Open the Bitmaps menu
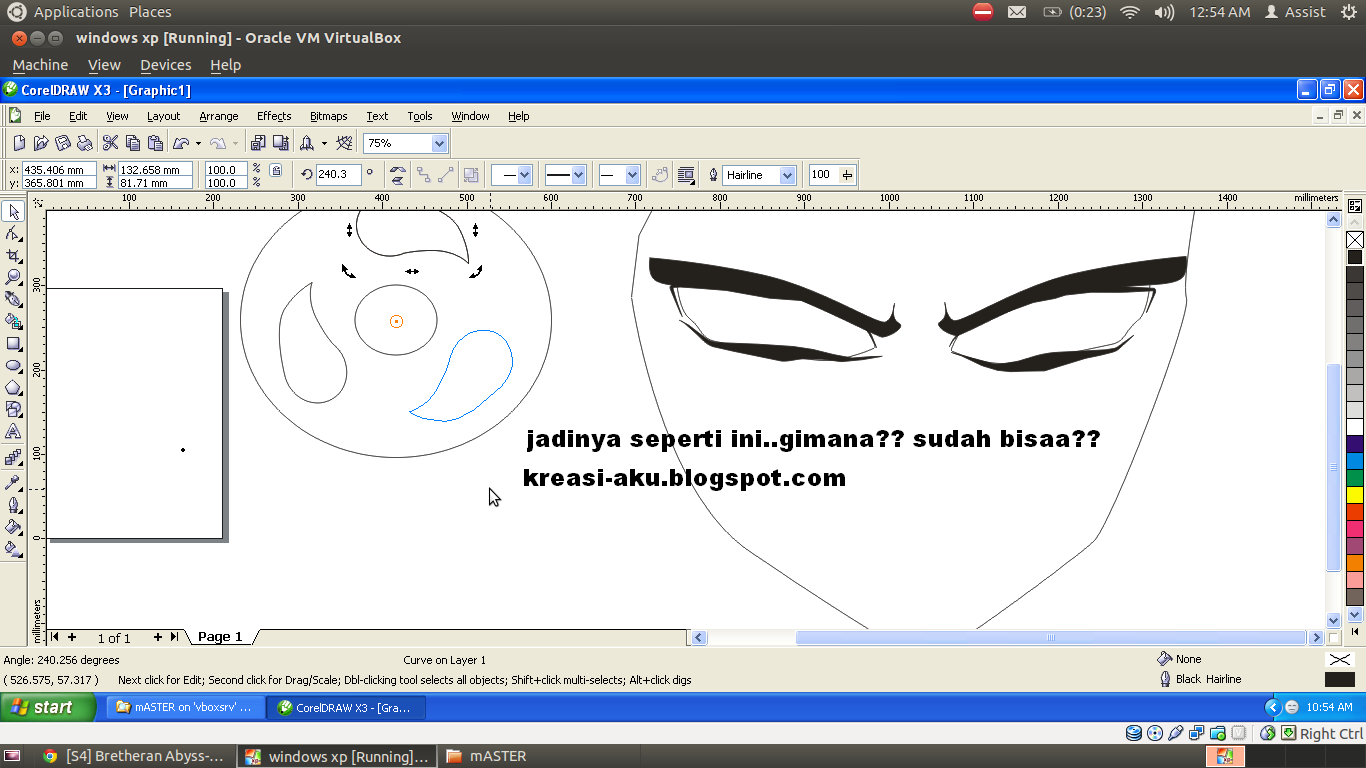The image size is (1366, 768). click(328, 116)
